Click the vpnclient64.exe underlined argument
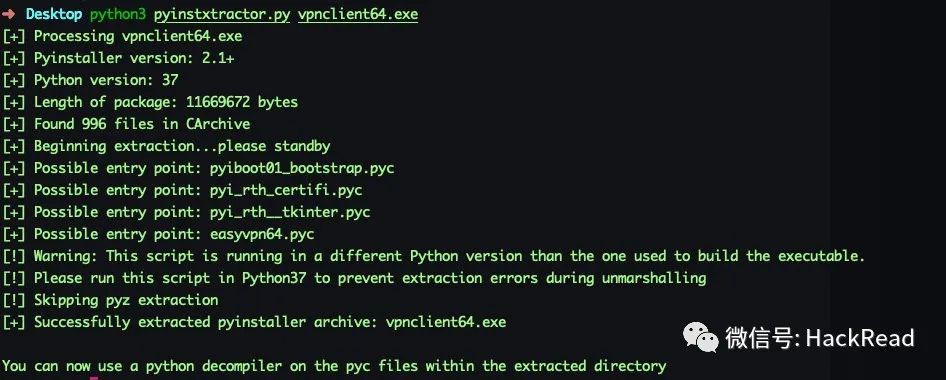The width and height of the screenshot is (946, 380). click(358, 14)
